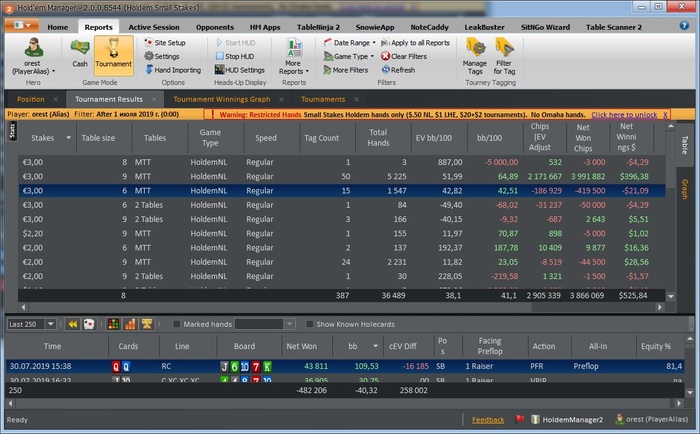
Task: Open the Stats side panel tab
Action: pos(12,131)
